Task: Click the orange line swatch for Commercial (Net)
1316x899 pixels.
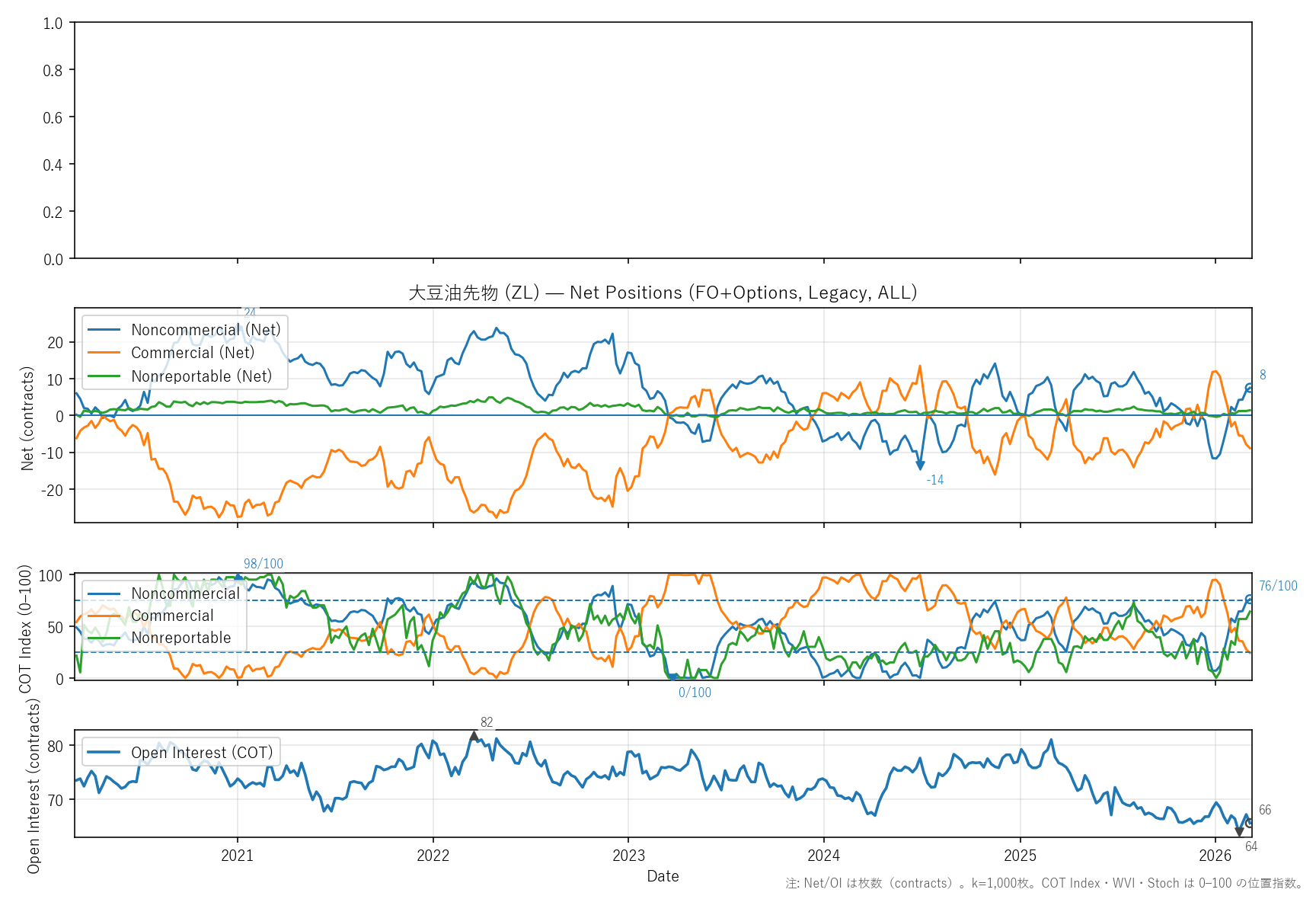Action: tap(104, 353)
